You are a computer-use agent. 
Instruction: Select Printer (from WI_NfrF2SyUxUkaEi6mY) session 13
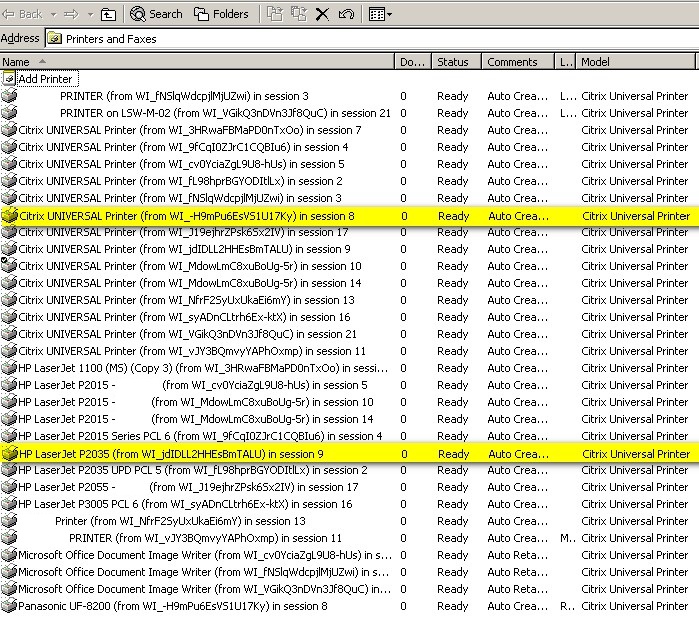click(x=180, y=521)
